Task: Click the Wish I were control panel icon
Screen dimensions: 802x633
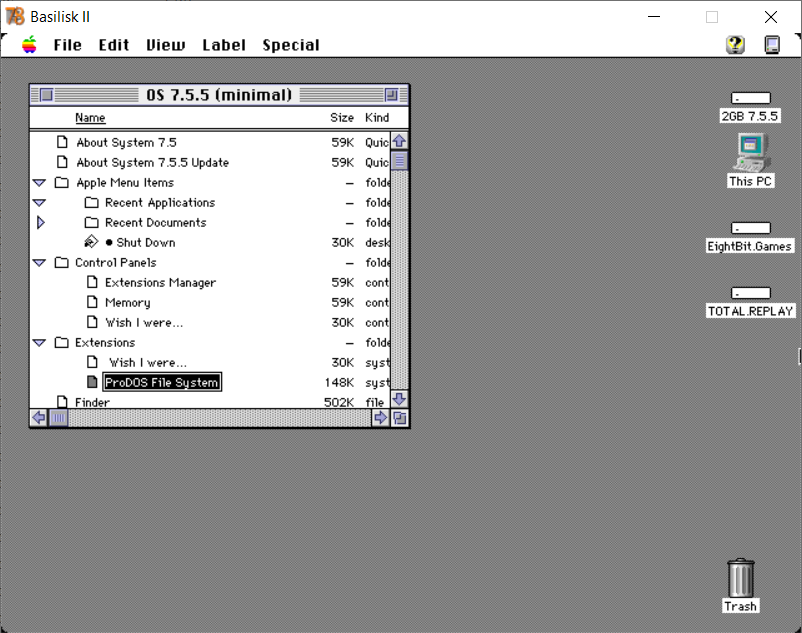Action: 92,322
